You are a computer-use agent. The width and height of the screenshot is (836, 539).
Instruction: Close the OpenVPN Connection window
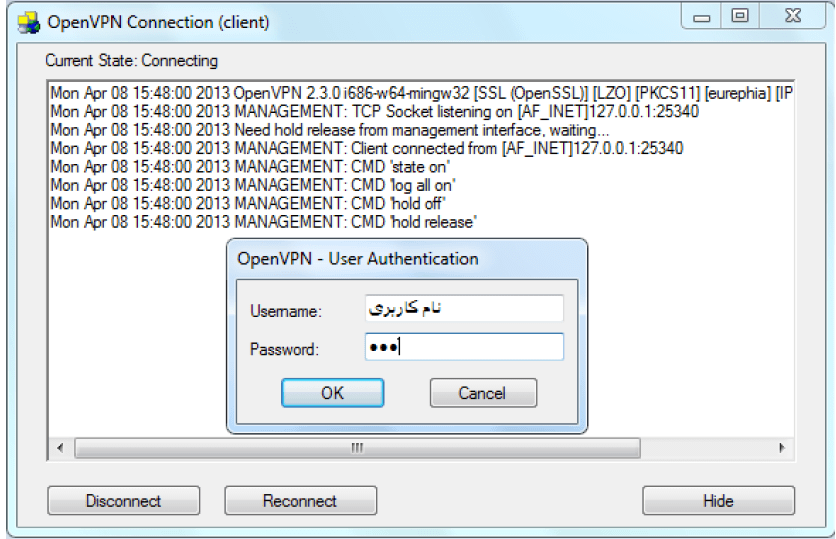(x=793, y=17)
